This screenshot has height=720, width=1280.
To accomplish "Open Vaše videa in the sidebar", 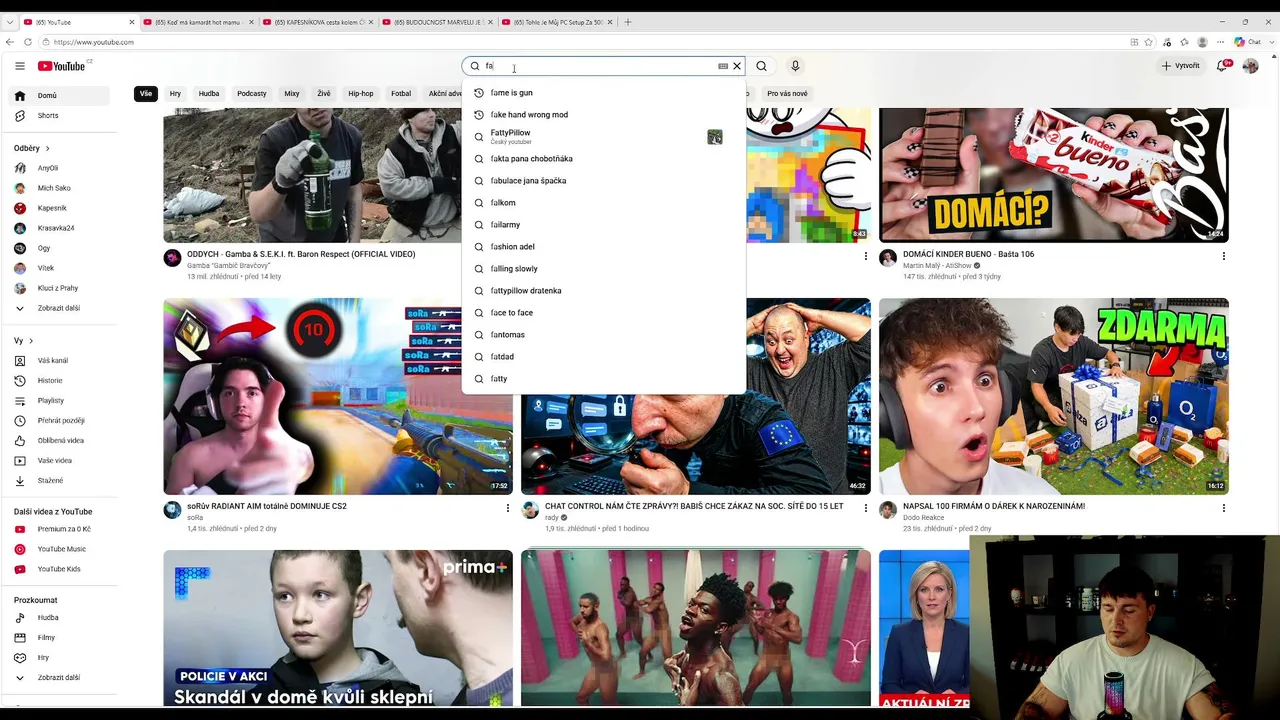I will (x=59, y=461).
